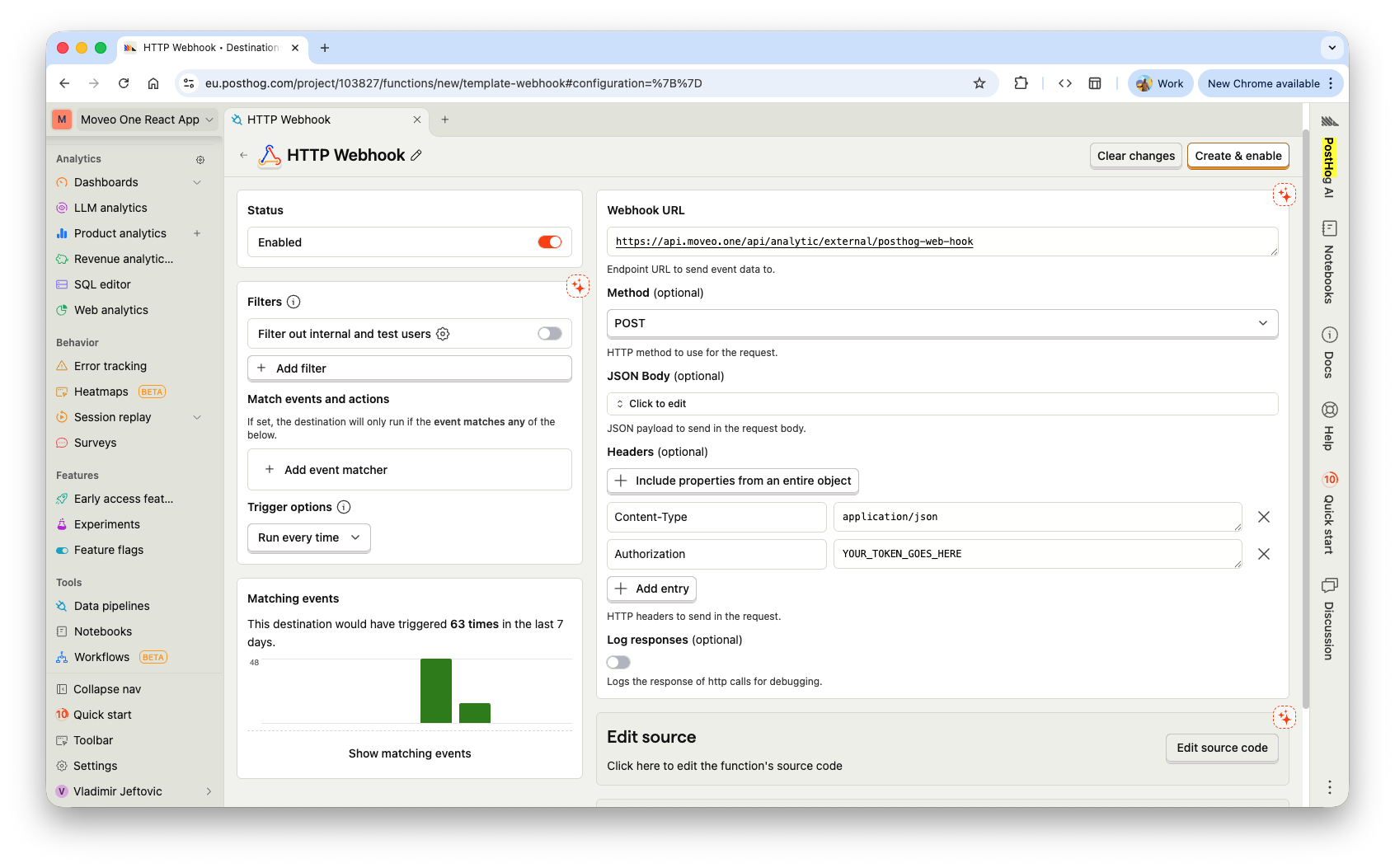Open the SQL editor icon
Screen dimensions: 1395x868
62,284
